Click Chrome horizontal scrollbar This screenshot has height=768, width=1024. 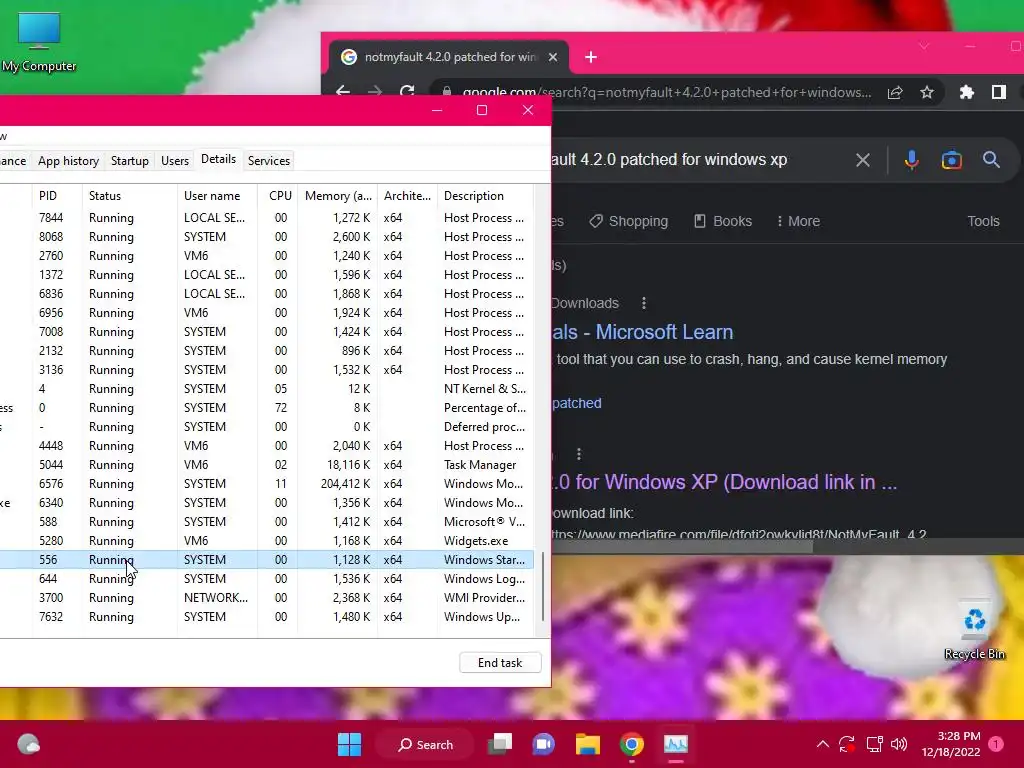click(683, 546)
